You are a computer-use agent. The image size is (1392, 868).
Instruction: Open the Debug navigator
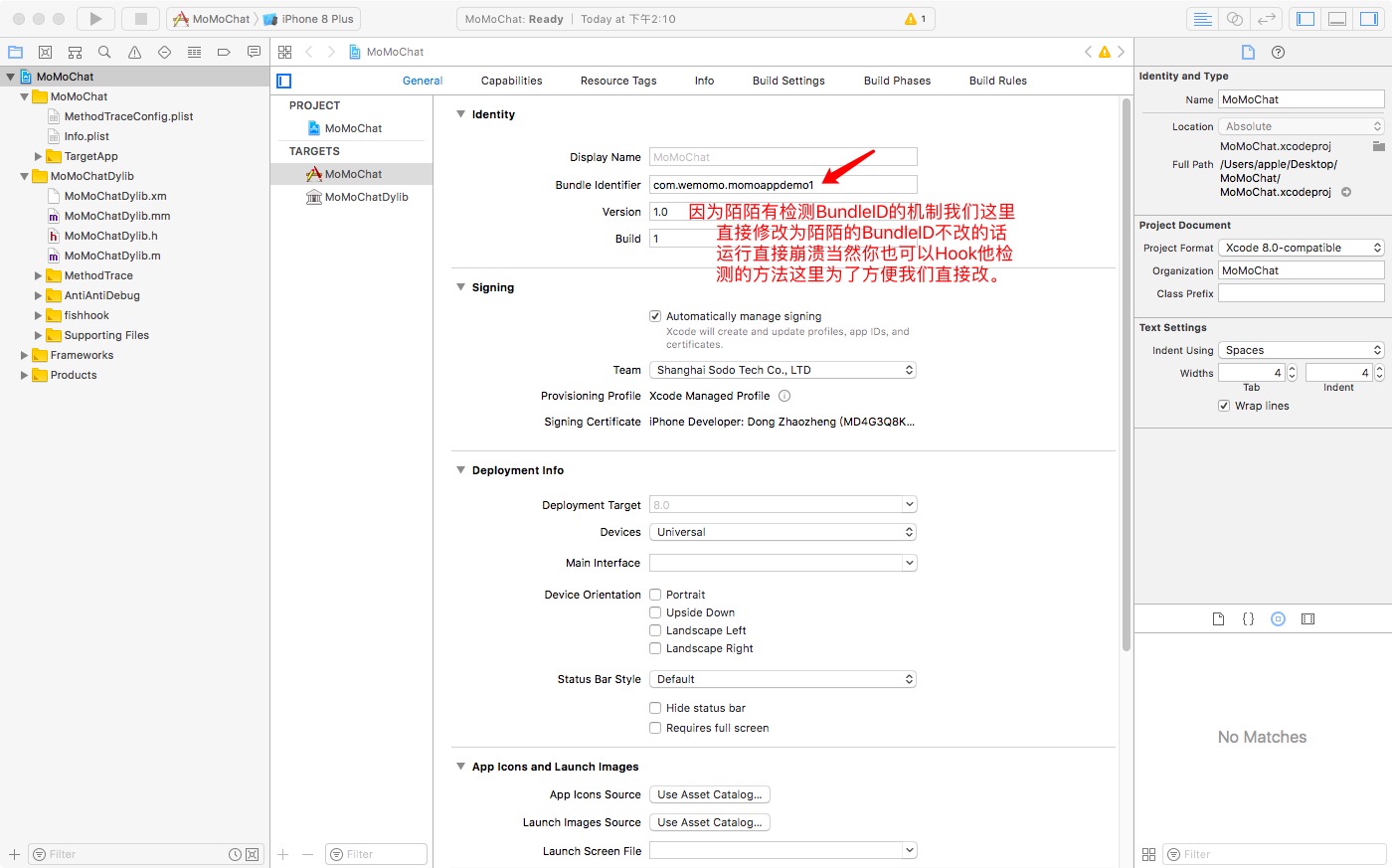coord(194,52)
